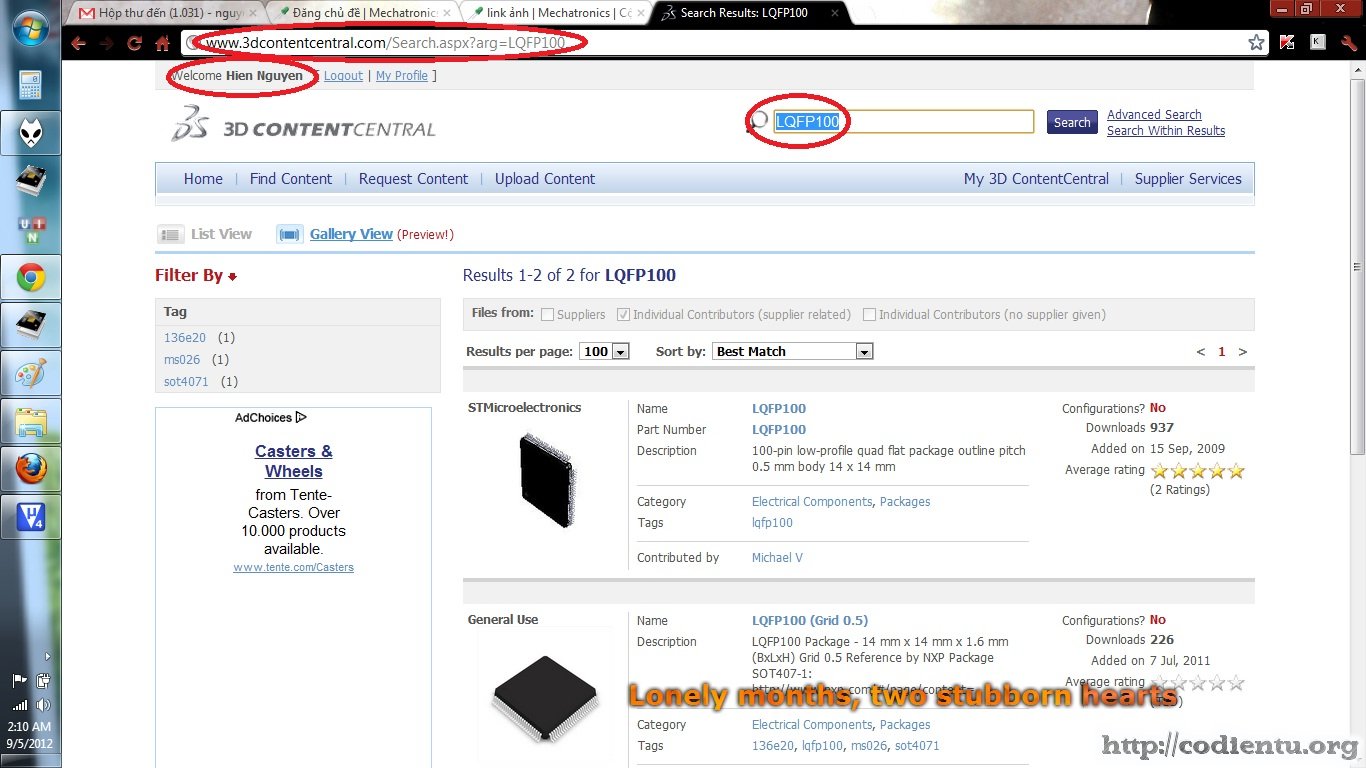Image resolution: width=1366 pixels, height=768 pixels.
Task: Bookmark this page with the star icon
Action: pyautogui.click(x=1256, y=42)
